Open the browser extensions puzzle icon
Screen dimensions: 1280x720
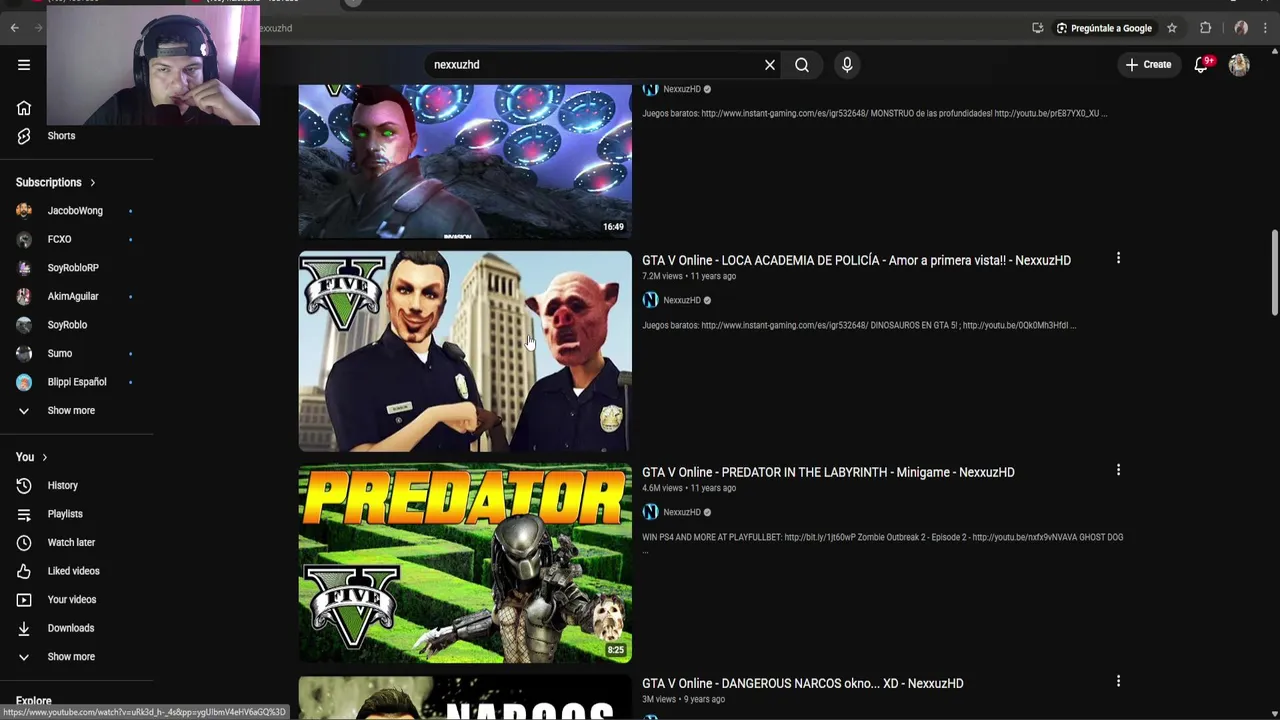(x=1206, y=28)
